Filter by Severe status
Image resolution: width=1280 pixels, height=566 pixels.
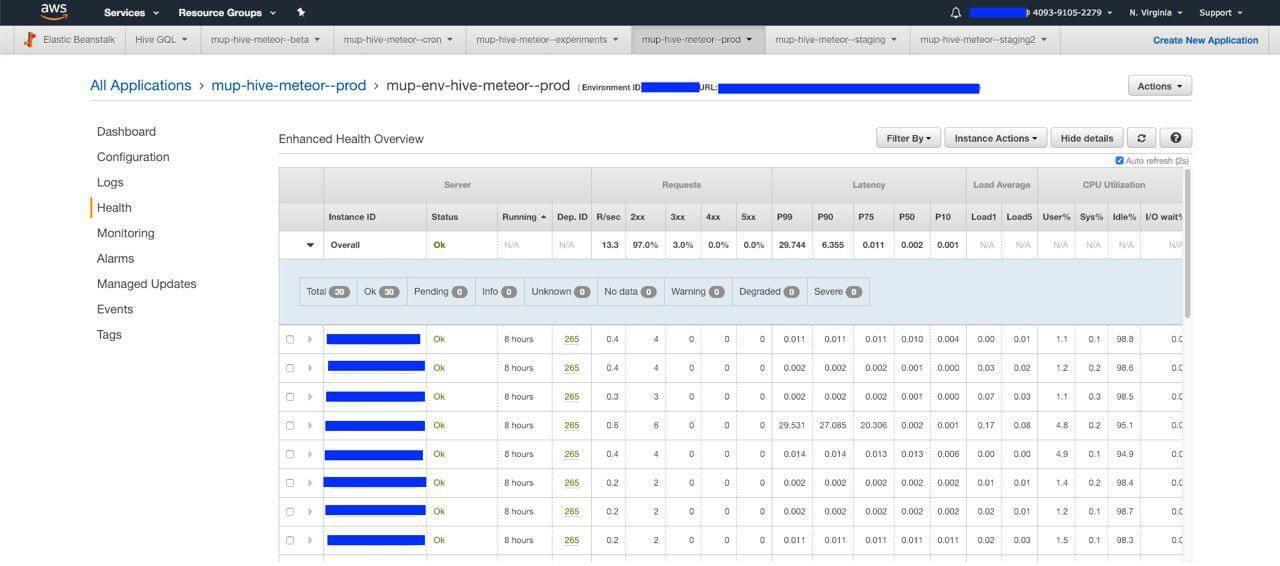[838, 292]
